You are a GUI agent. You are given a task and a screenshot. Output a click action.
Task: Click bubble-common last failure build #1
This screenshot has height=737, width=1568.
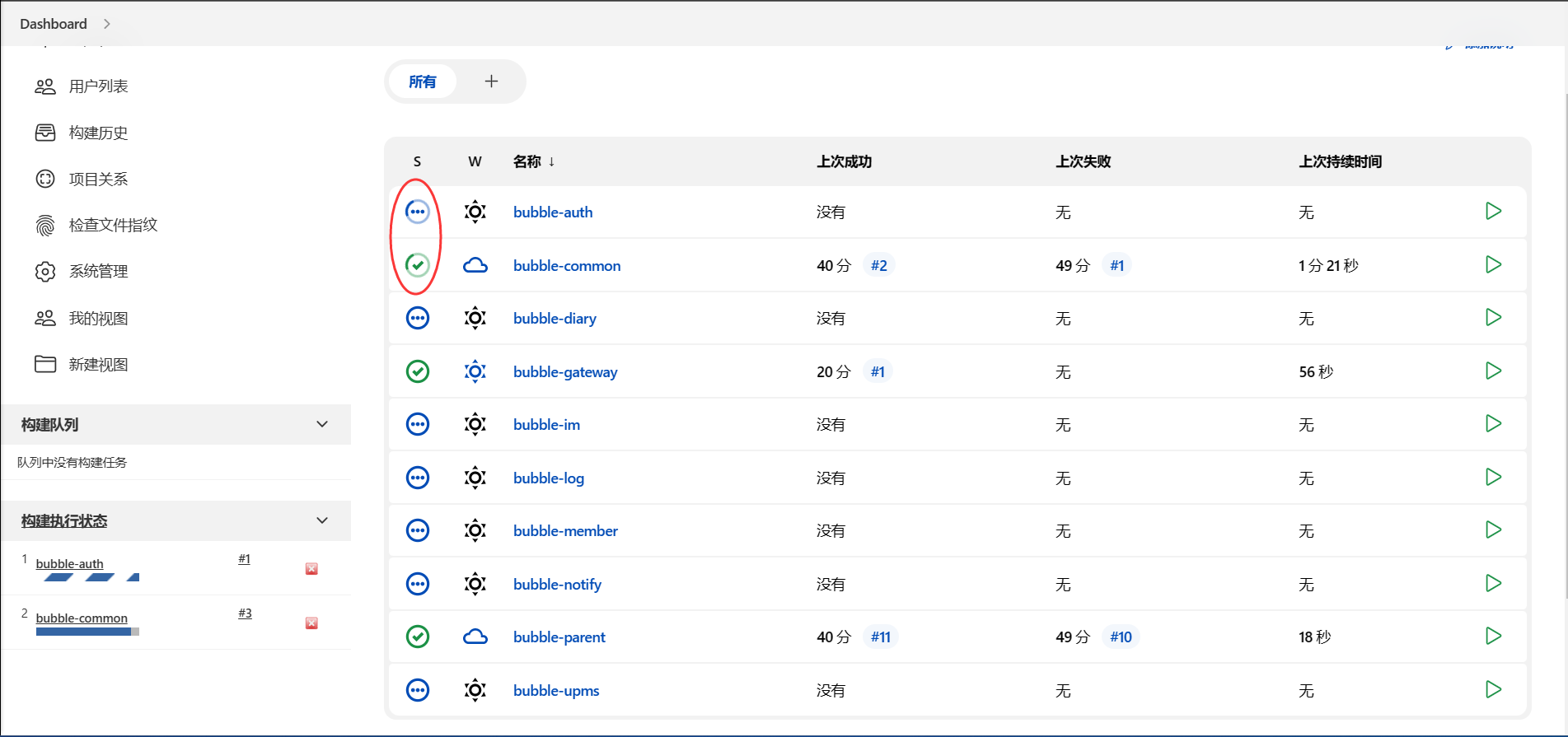pyautogui.click(x=1116, y=265)
